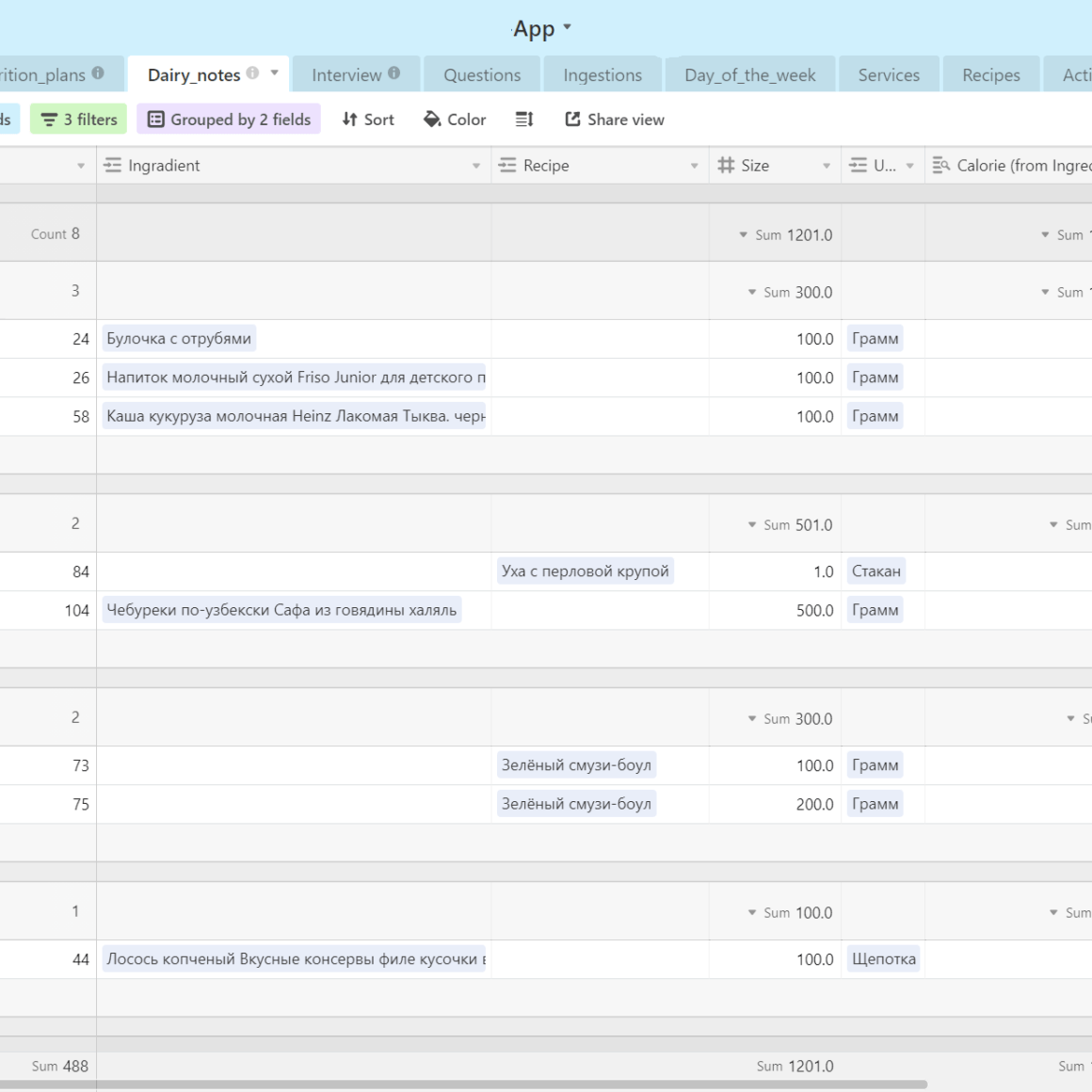The image size is (1092, 1092).
Task: Switch to the Questions tab
Action: click(x=482, y=75)
